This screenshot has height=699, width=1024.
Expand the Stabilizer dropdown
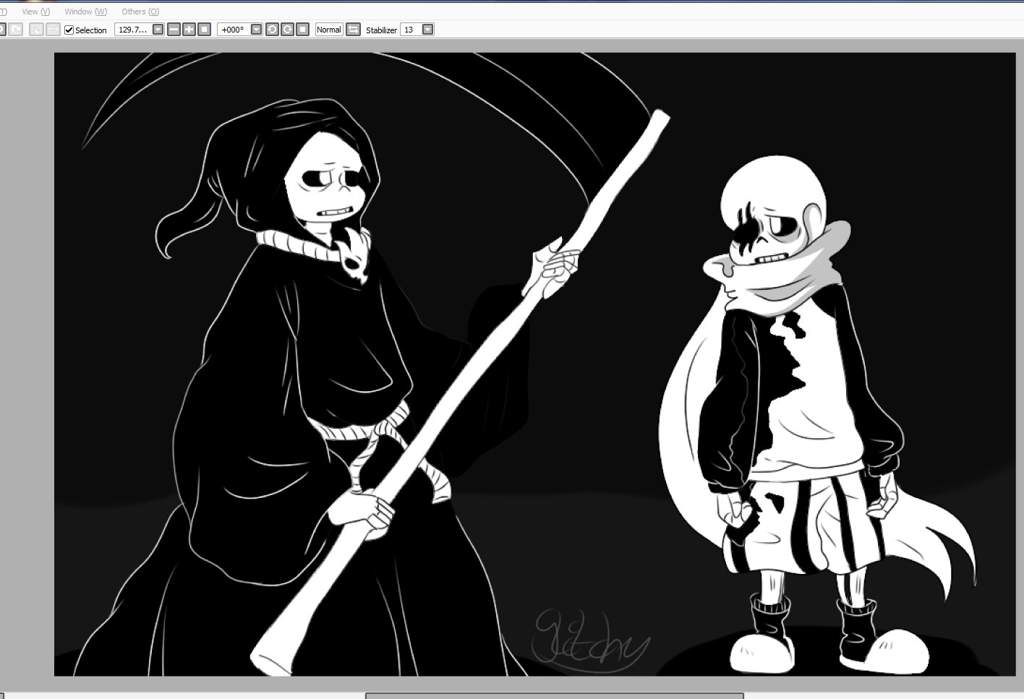428,29
